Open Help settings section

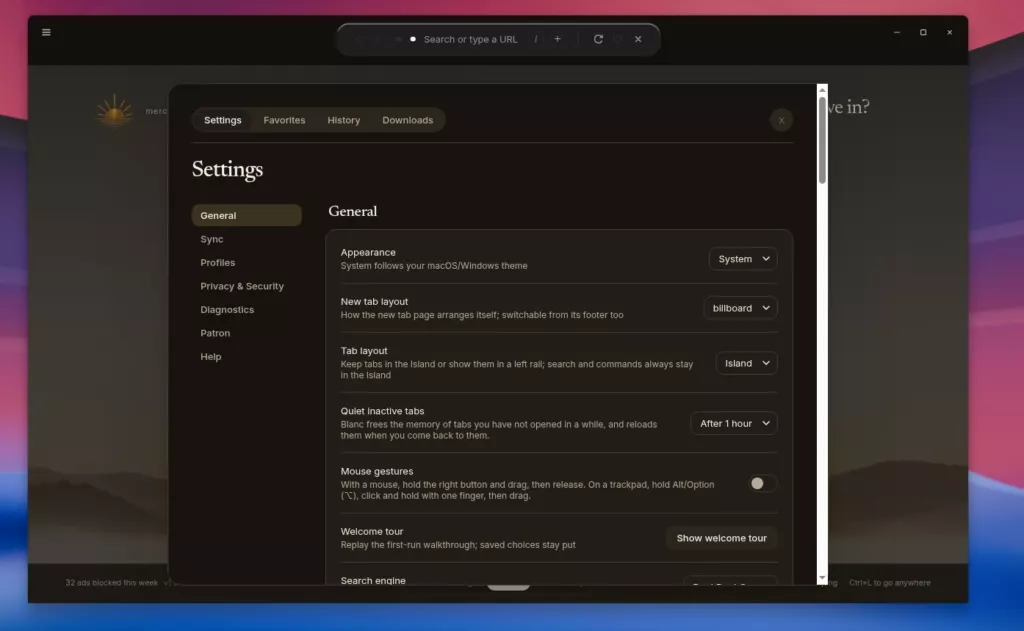click(246, 357)
